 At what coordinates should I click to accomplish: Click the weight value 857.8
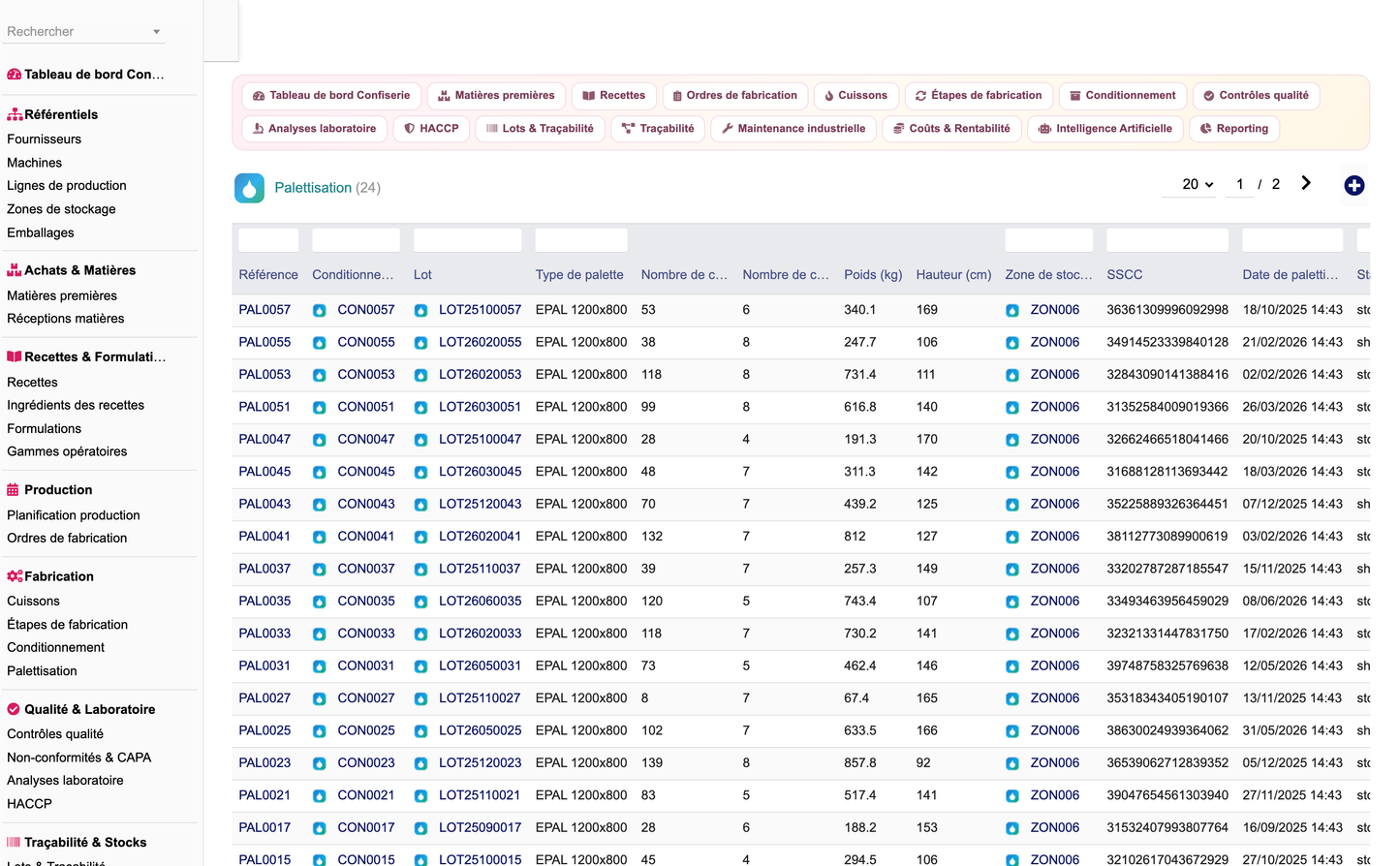tap(860, 762)
